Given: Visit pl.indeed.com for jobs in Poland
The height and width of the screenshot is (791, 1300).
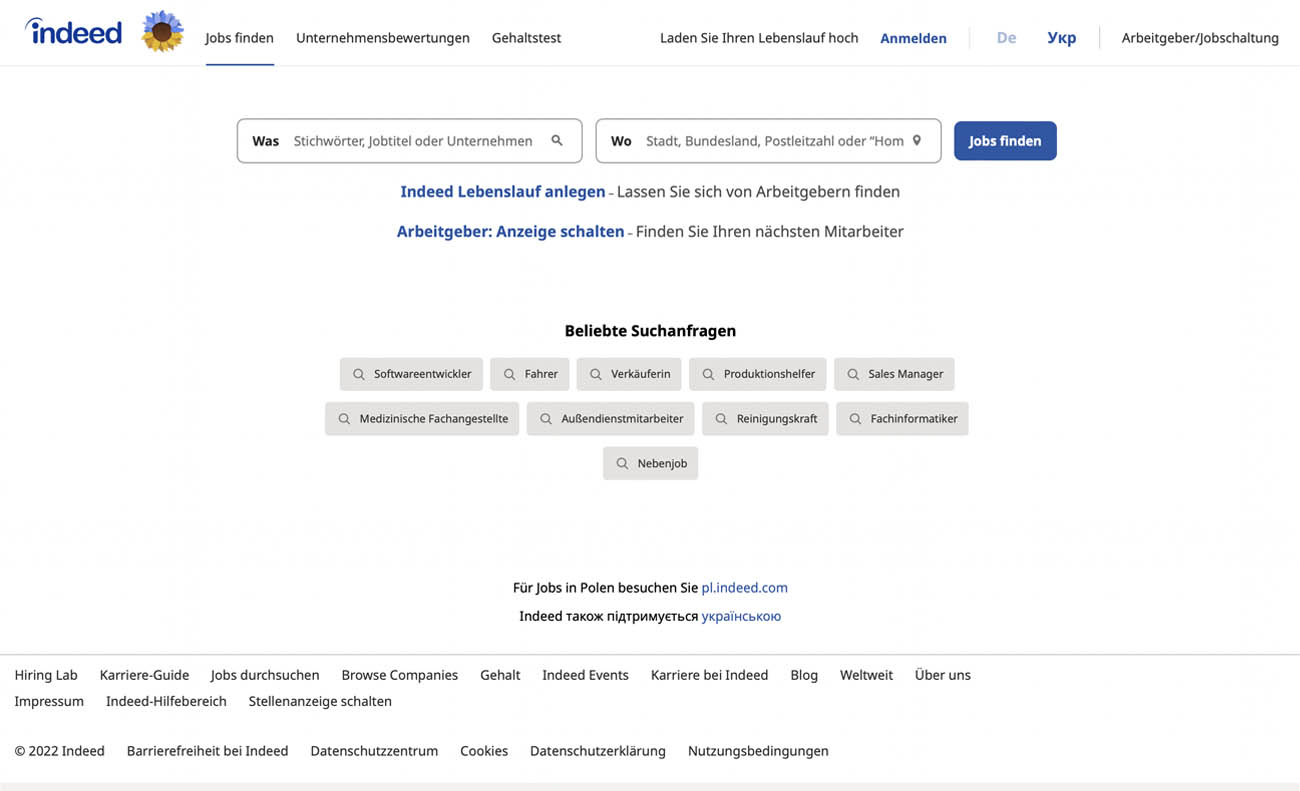Looking at the screenshot, I should click(744, 587).
